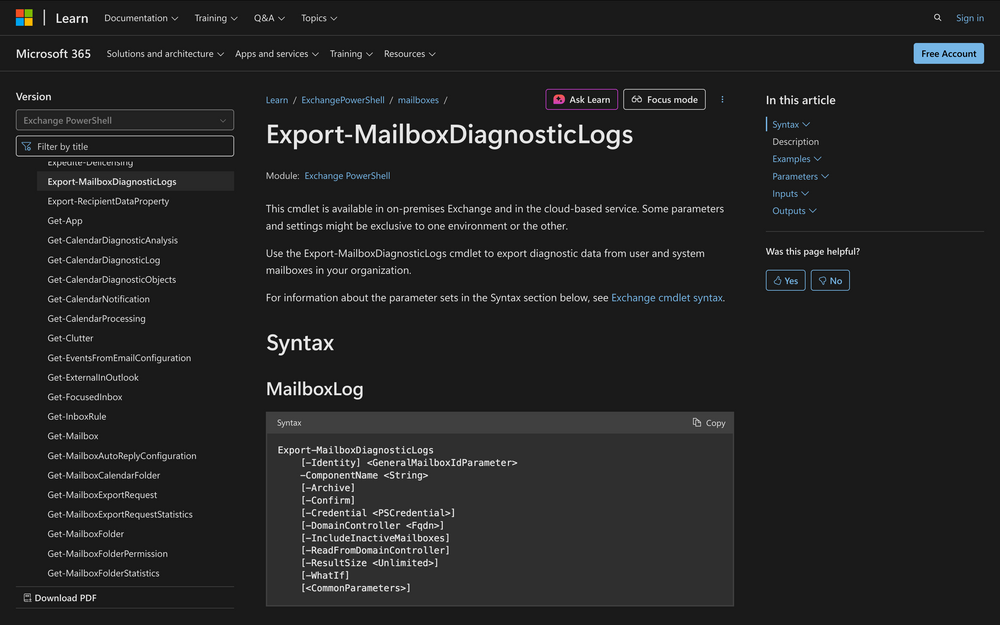Image resolution: width=1000 pixels, height=625 pixels.
Task: Click the Free Account button
Action: click(948, 53)
